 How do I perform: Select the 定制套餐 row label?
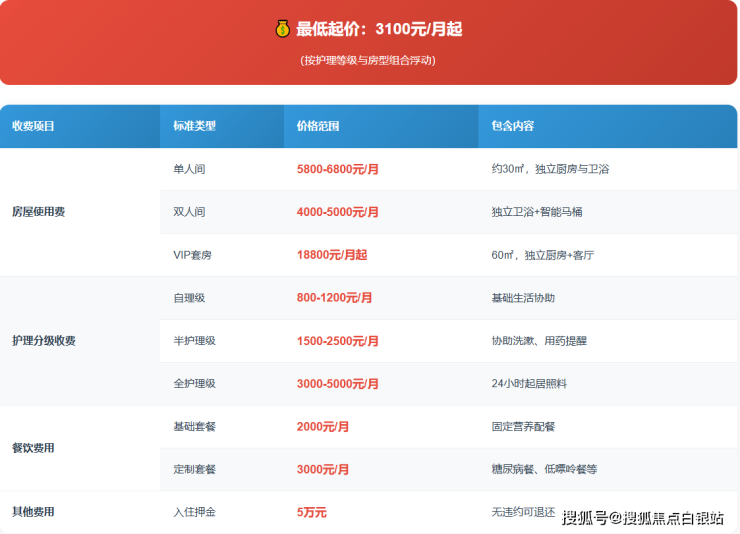tap(194, 469)
